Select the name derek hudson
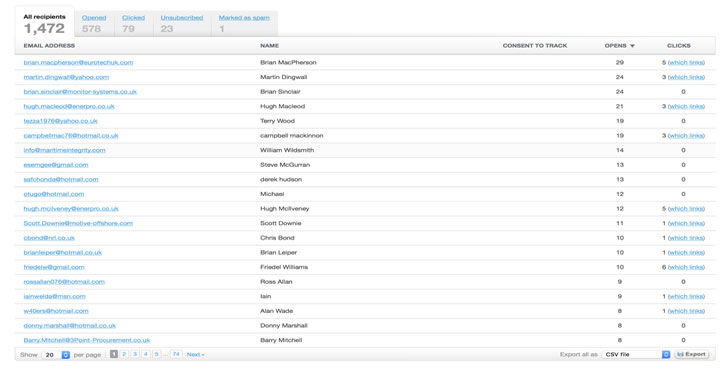This screenshot has height=370, width=725. [x=281, y=179]
